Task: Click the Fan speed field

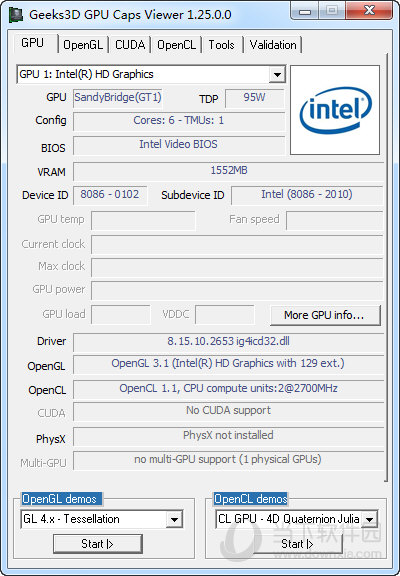Action: (x=335, y=220)
